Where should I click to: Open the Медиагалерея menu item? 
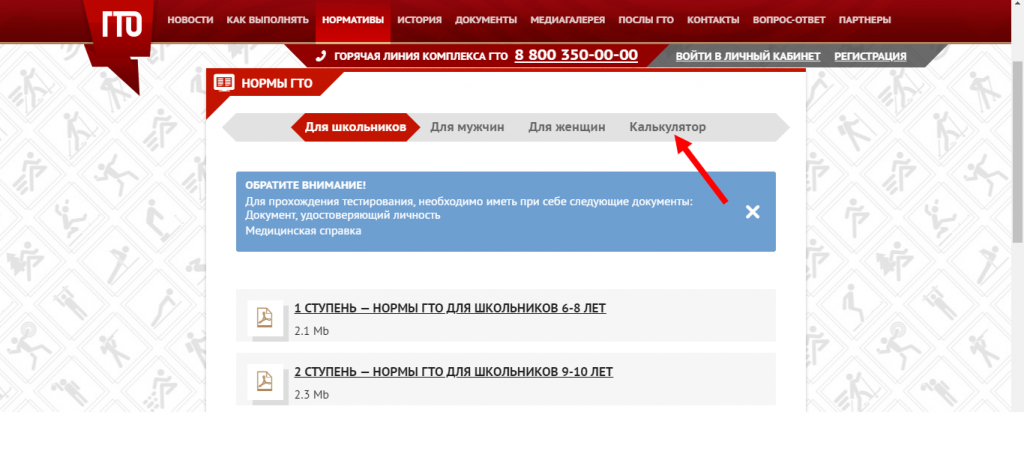pos(568,20)
